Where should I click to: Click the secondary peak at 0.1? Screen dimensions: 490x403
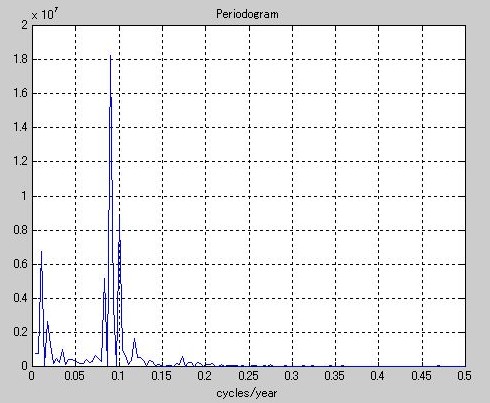pos(119,215)
